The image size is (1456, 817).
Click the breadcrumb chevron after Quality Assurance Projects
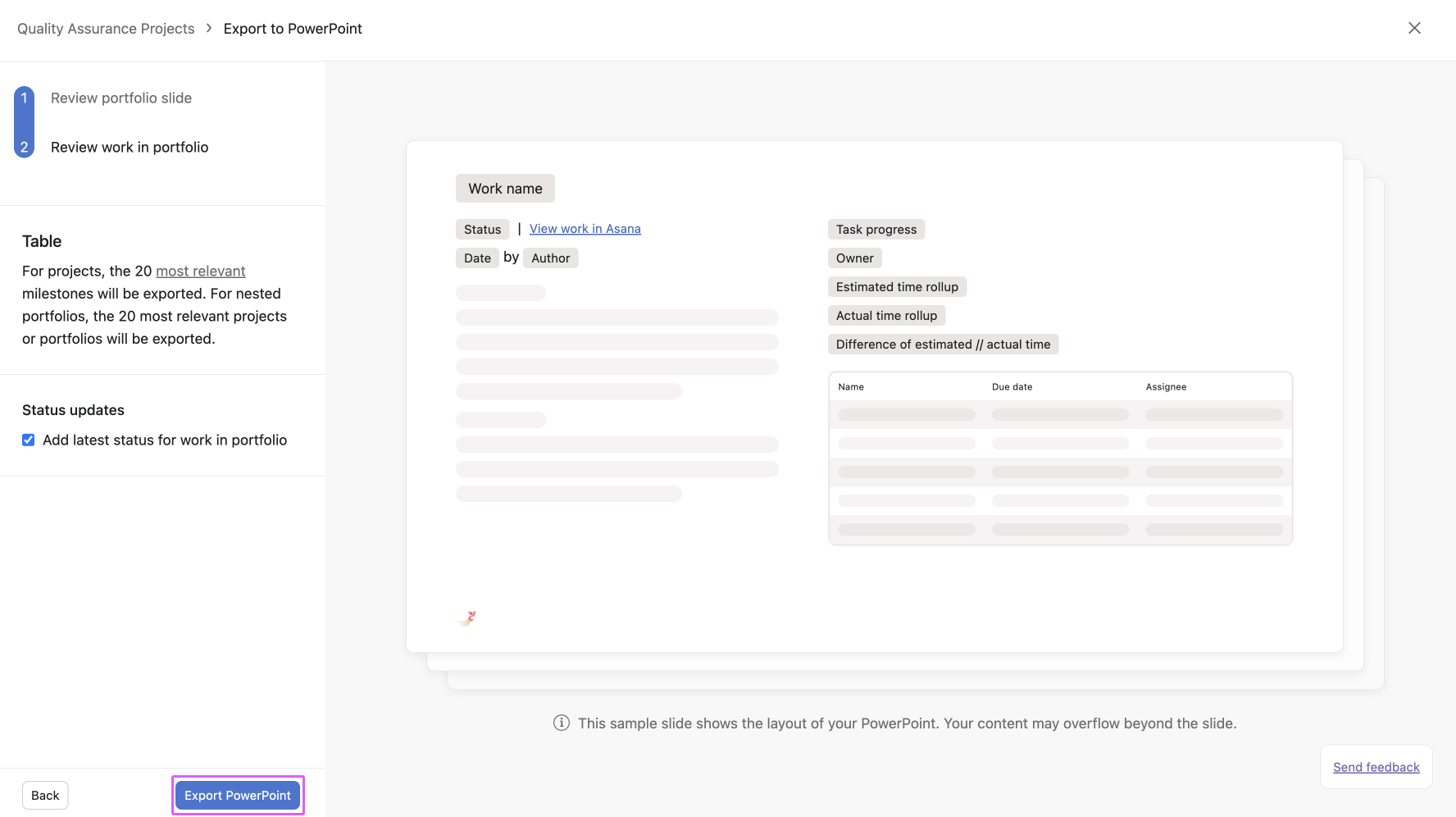pyautogui.click(x=208, y=28)
